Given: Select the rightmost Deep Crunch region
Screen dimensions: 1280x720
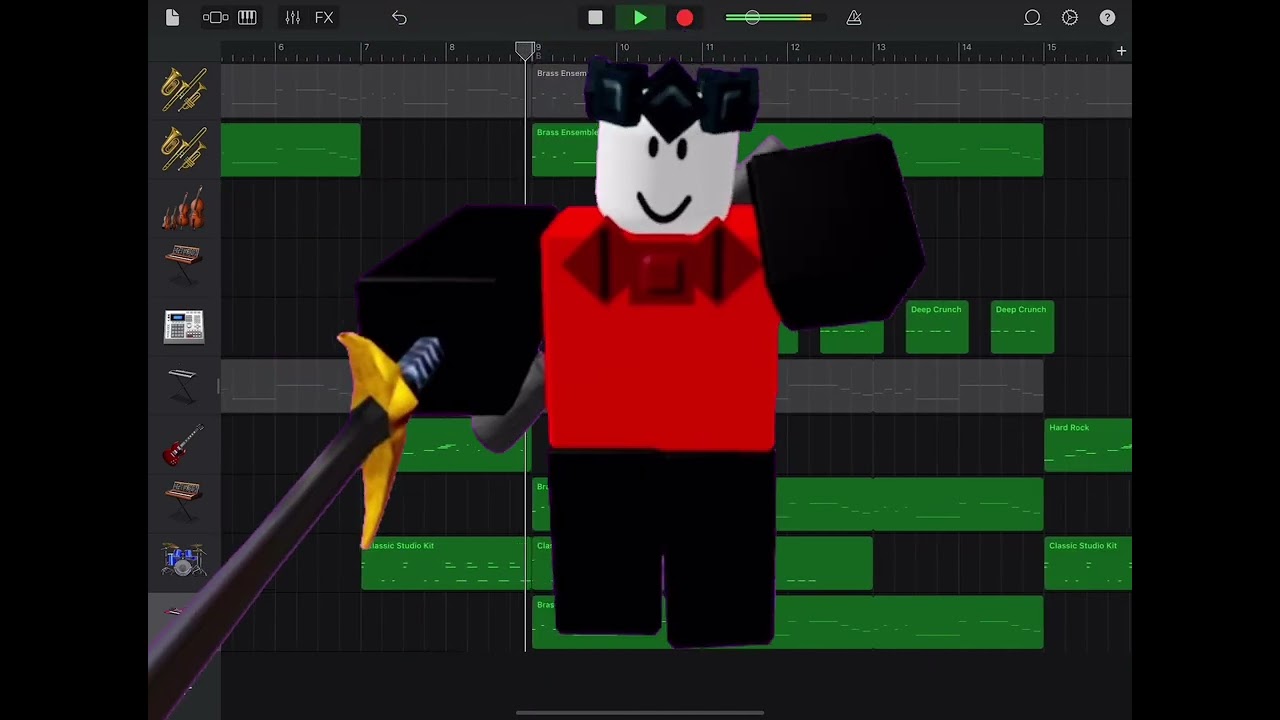Looking at the screenshot, I should pyautogui.click(x=1022, y=327).
